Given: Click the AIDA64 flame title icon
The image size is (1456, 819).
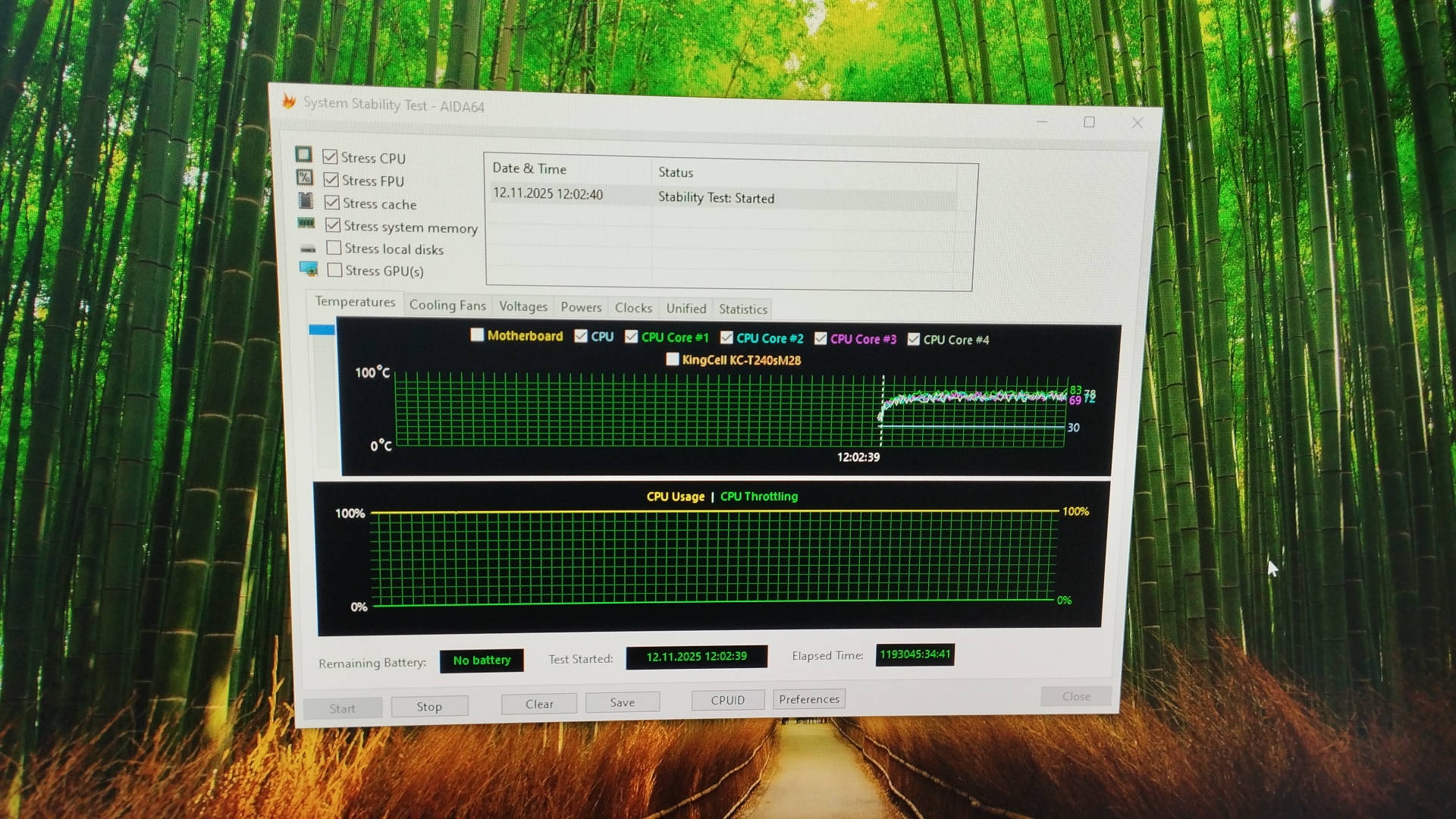Looking at the screenshot, I should click(x=288, y=101).
